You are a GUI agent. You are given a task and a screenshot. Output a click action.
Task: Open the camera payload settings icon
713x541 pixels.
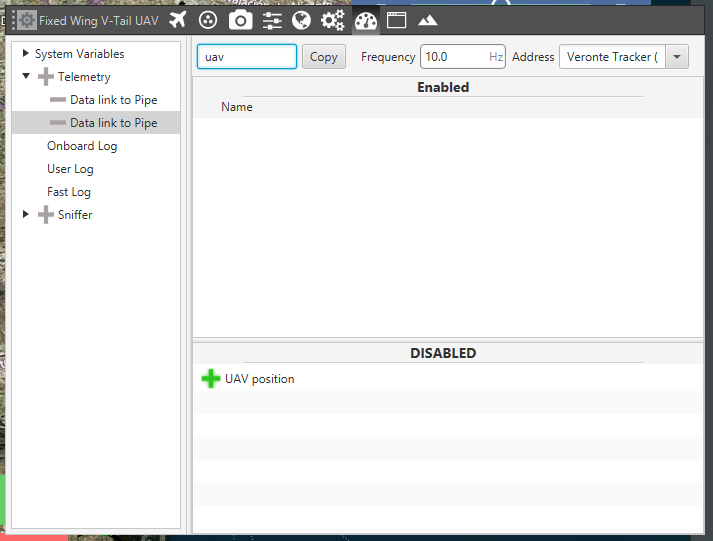point(241,20)
